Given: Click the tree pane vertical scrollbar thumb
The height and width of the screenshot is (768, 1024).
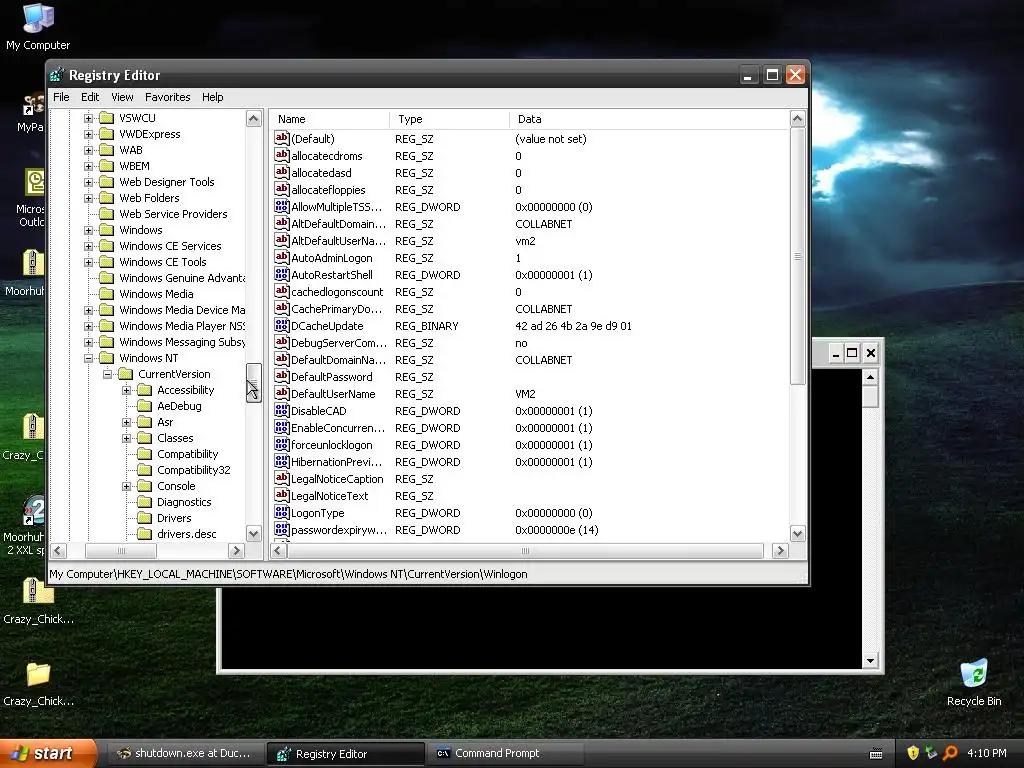Looking at the screenshot, I should click(253, 383).
